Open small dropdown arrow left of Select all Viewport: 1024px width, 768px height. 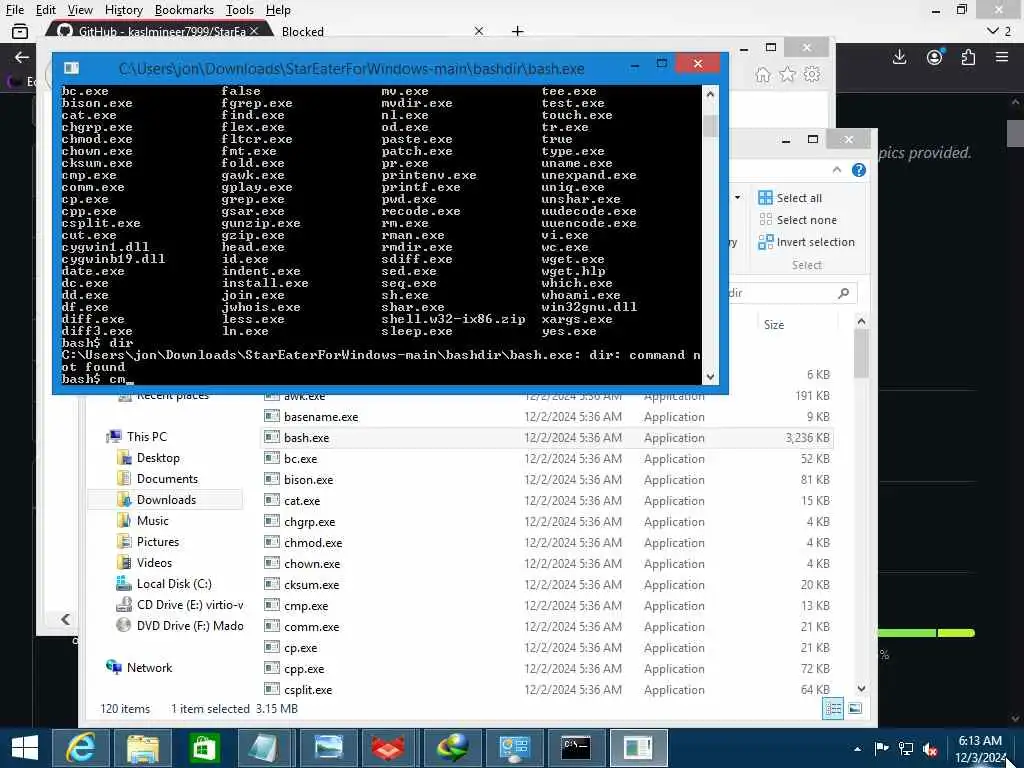coord(737,197)
